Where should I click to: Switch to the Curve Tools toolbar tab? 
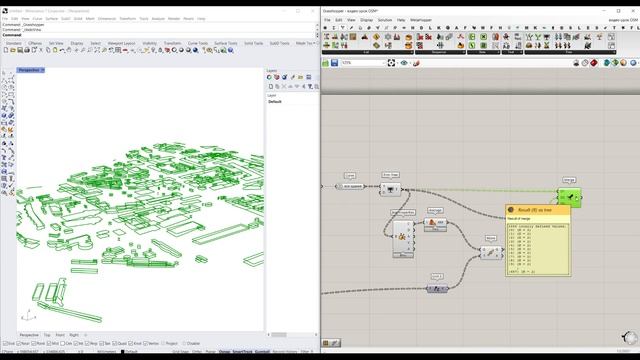pos(198,43)
